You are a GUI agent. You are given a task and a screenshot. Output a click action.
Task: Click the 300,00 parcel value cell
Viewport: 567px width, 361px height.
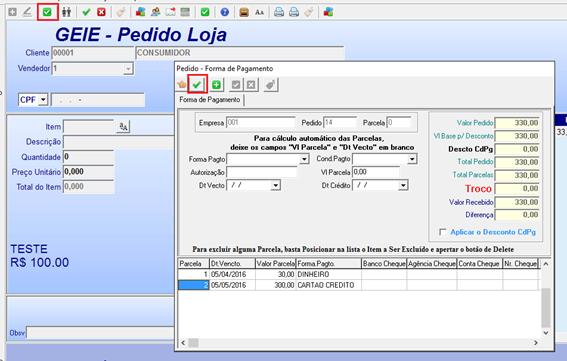[276, 285]
